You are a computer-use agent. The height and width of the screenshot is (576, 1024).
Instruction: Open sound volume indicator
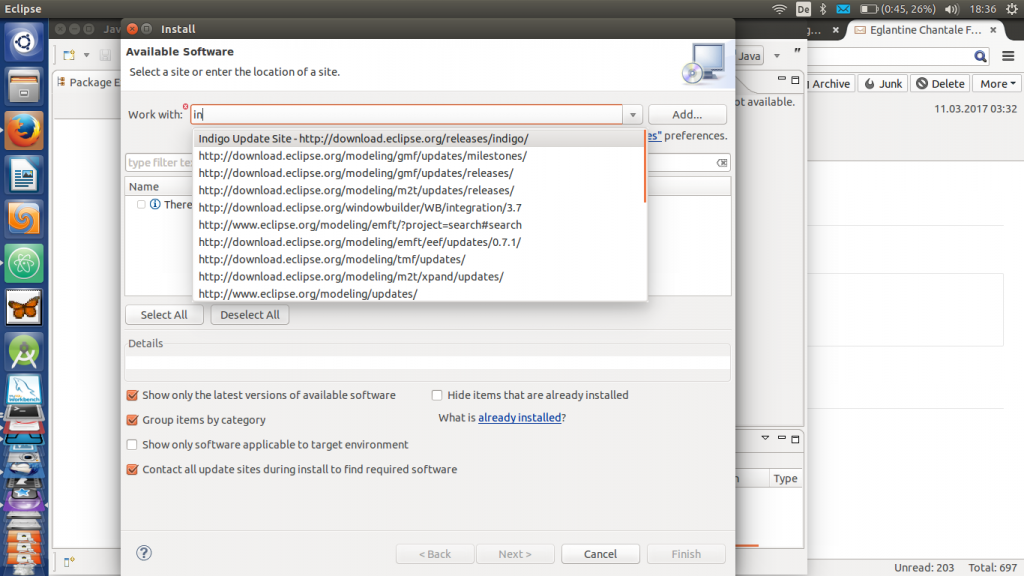coord(952,9)
